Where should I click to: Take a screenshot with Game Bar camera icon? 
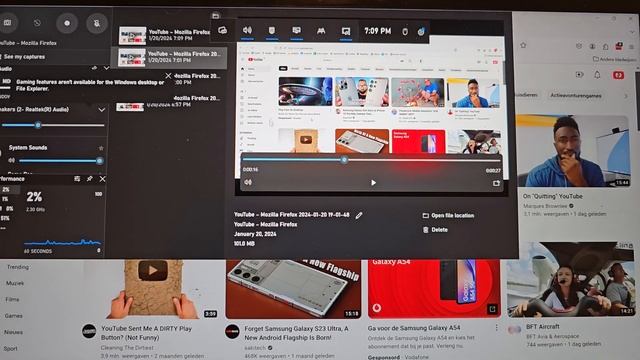pos(7,23)
